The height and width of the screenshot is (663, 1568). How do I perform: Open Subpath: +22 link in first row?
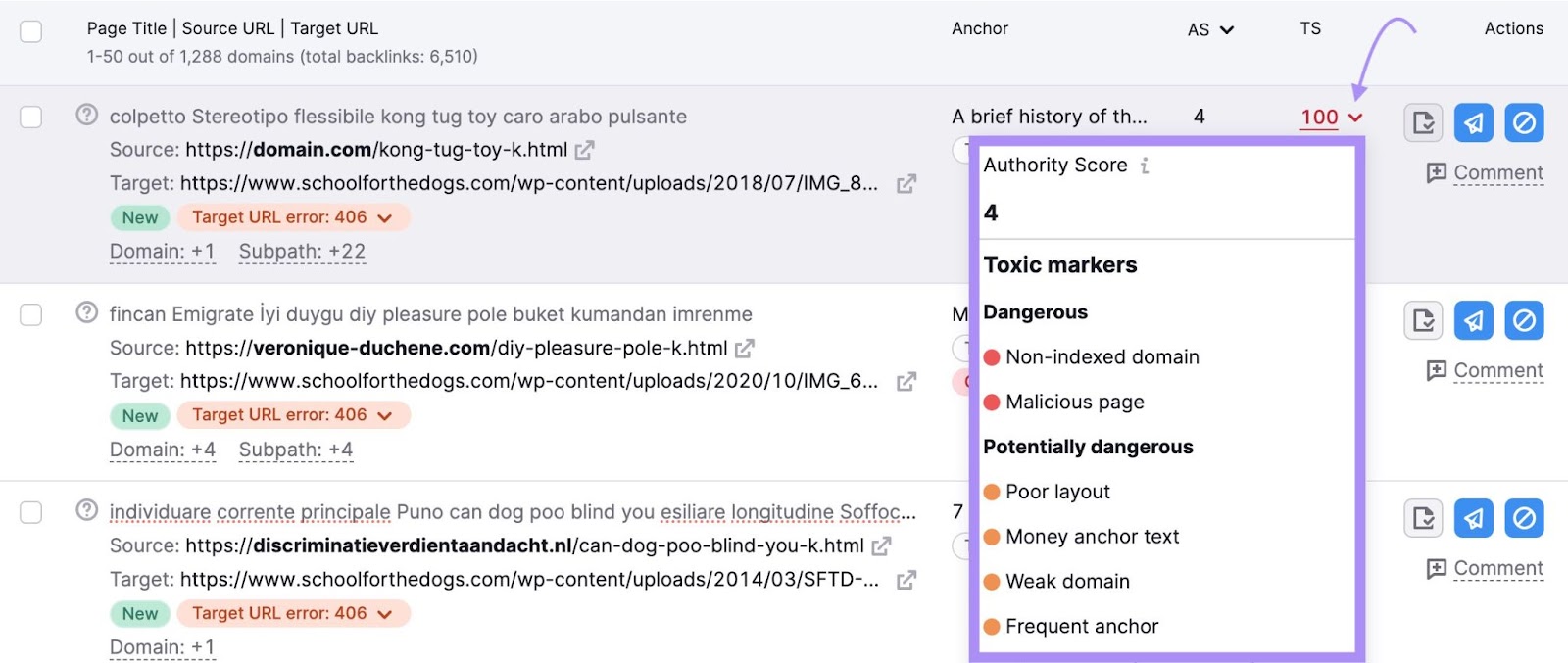tap(302, 252)
